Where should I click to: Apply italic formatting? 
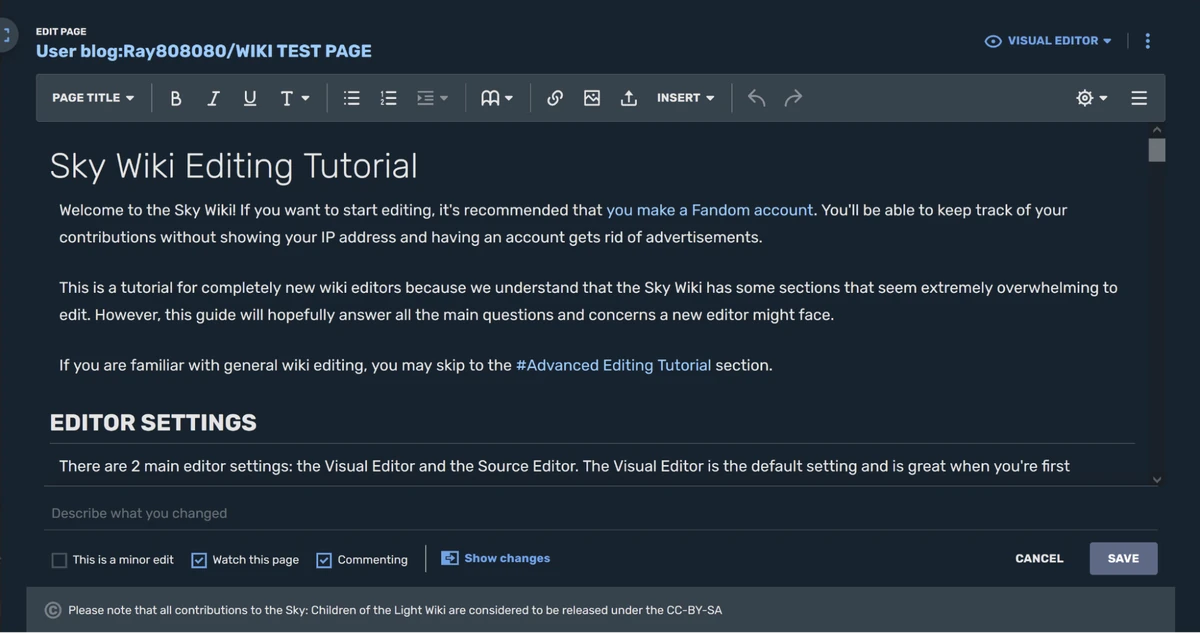tap(212, 97)
